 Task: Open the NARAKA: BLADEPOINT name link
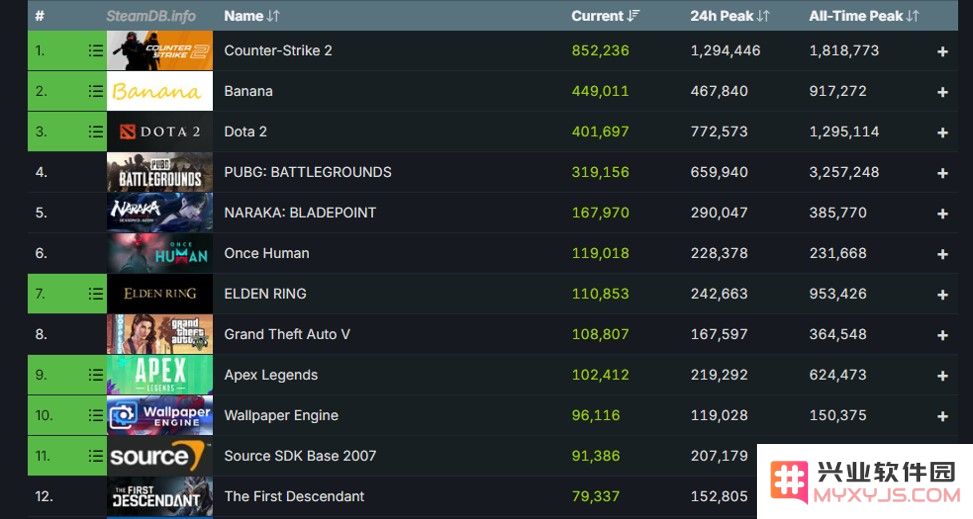(300, 212)
